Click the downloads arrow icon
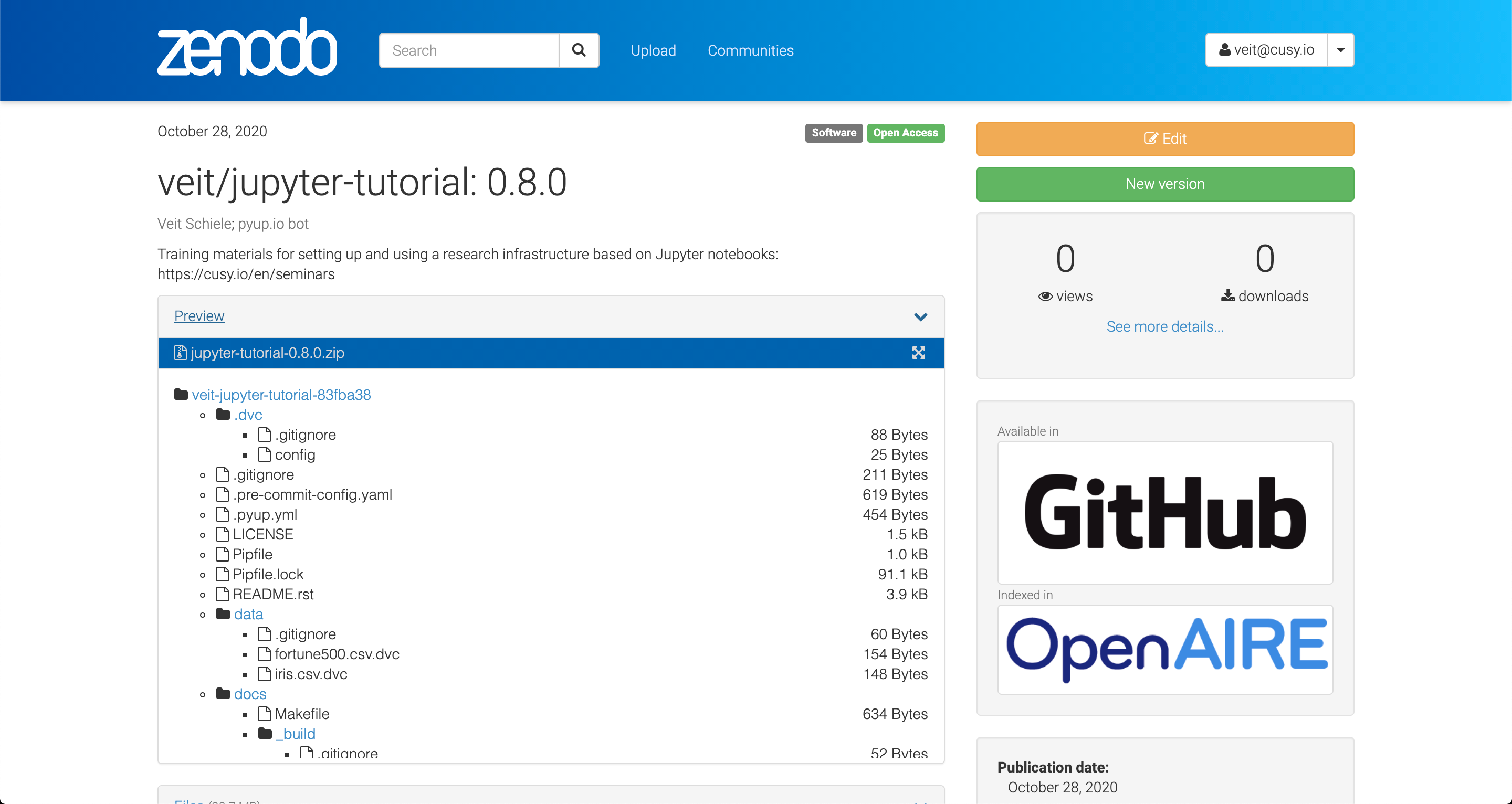Screen dimensions: 1512x804 (x=1228, y=295)
